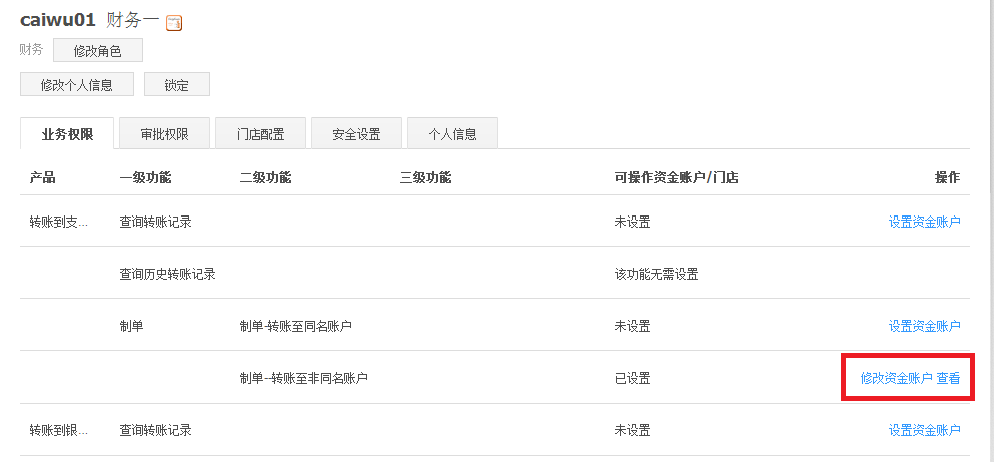Click 设置资金账户 in the 转账到支... row

pos(924,222)
